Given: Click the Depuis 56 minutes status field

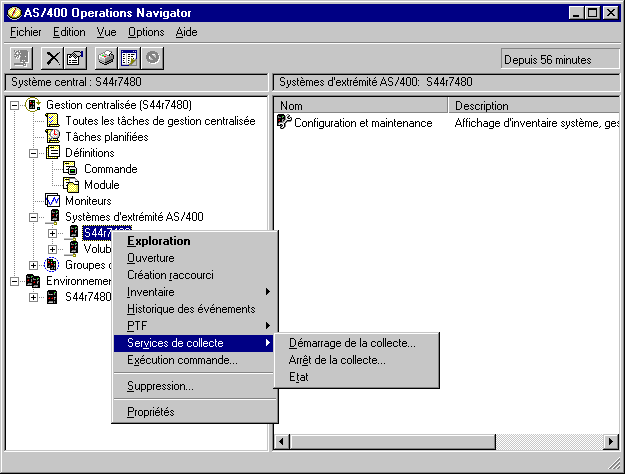Looking at the screenshot, I should click(560, 59).
